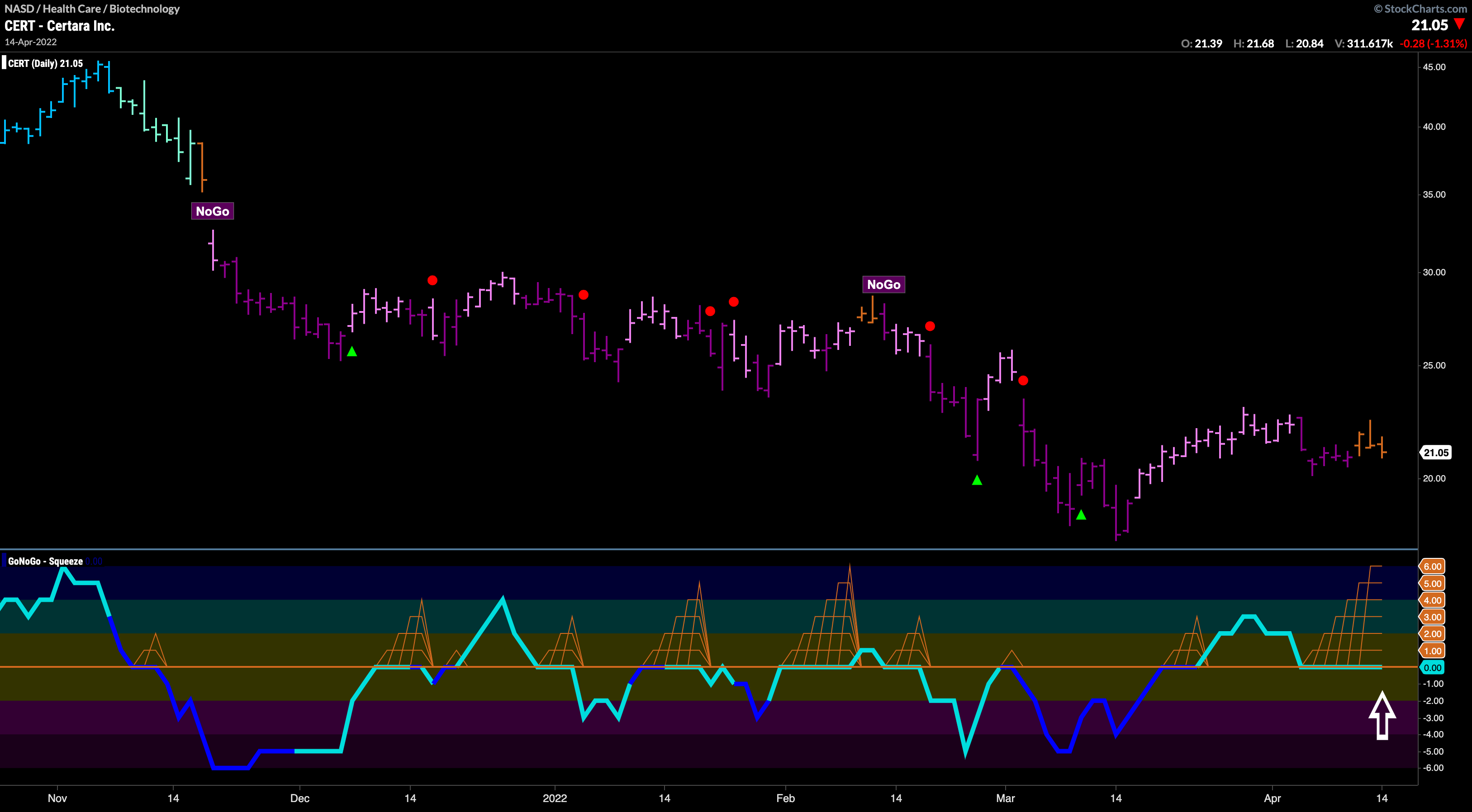Image resolution: width=1472 pixels, height=812 pixels.
Task: Click the Dec label on time axis
Action: point(300,798)
